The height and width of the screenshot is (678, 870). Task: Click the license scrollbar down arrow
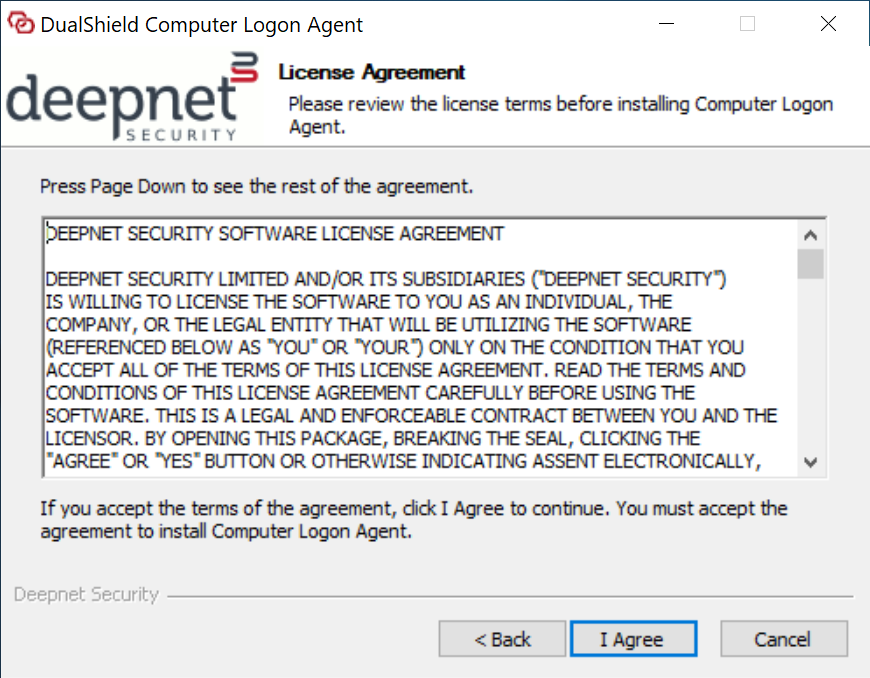click(810, 462)
